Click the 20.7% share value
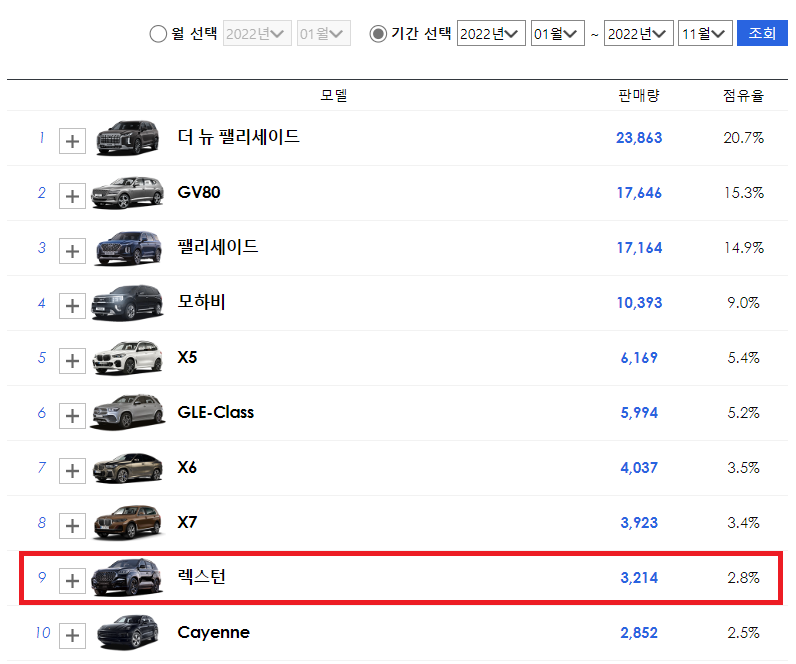This screenshot has height=664, width=796. [x=744, y=138]
